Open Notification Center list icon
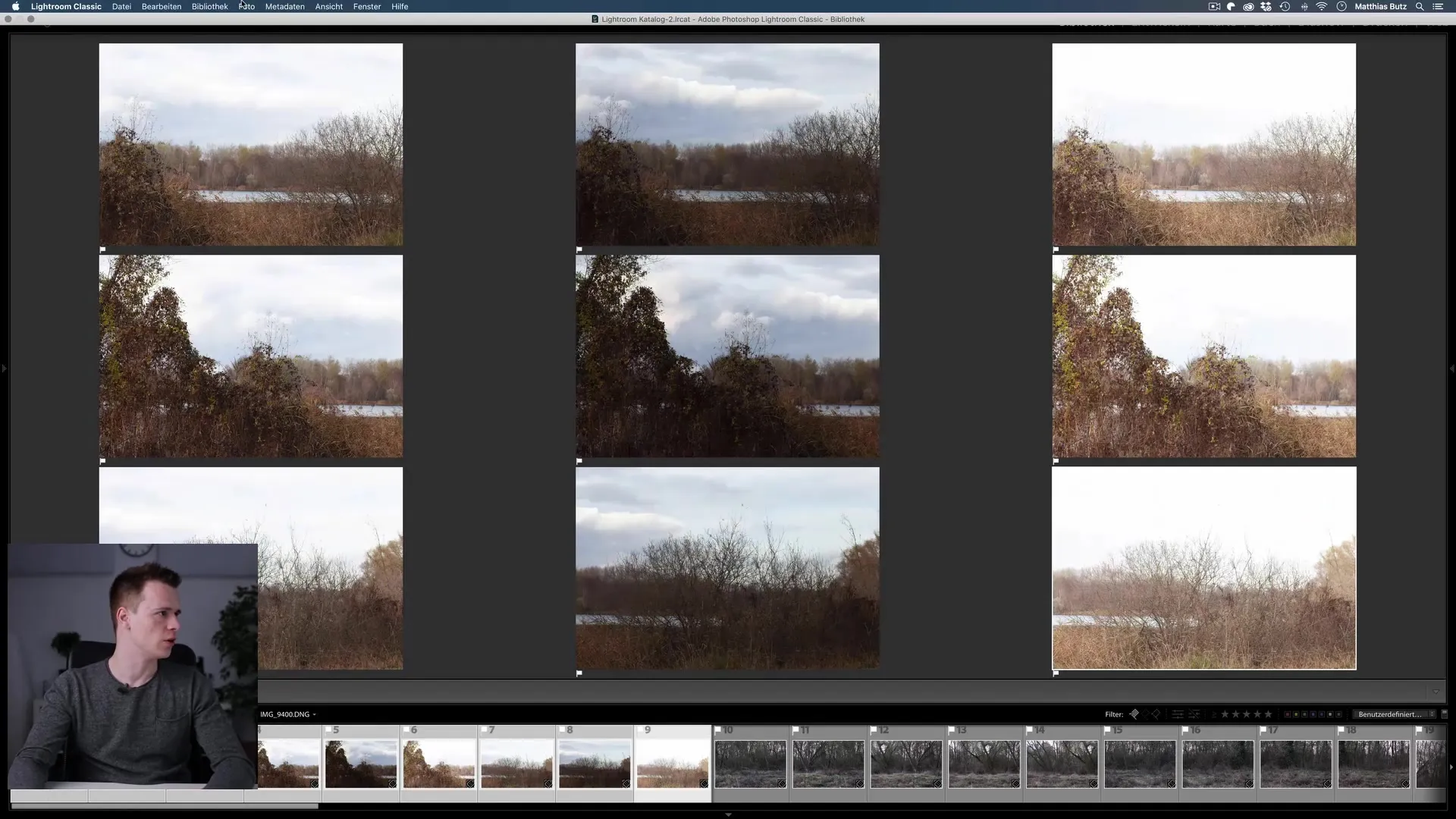The width and height of the screenshot is (1456, 819). [x=1438, y=6]
